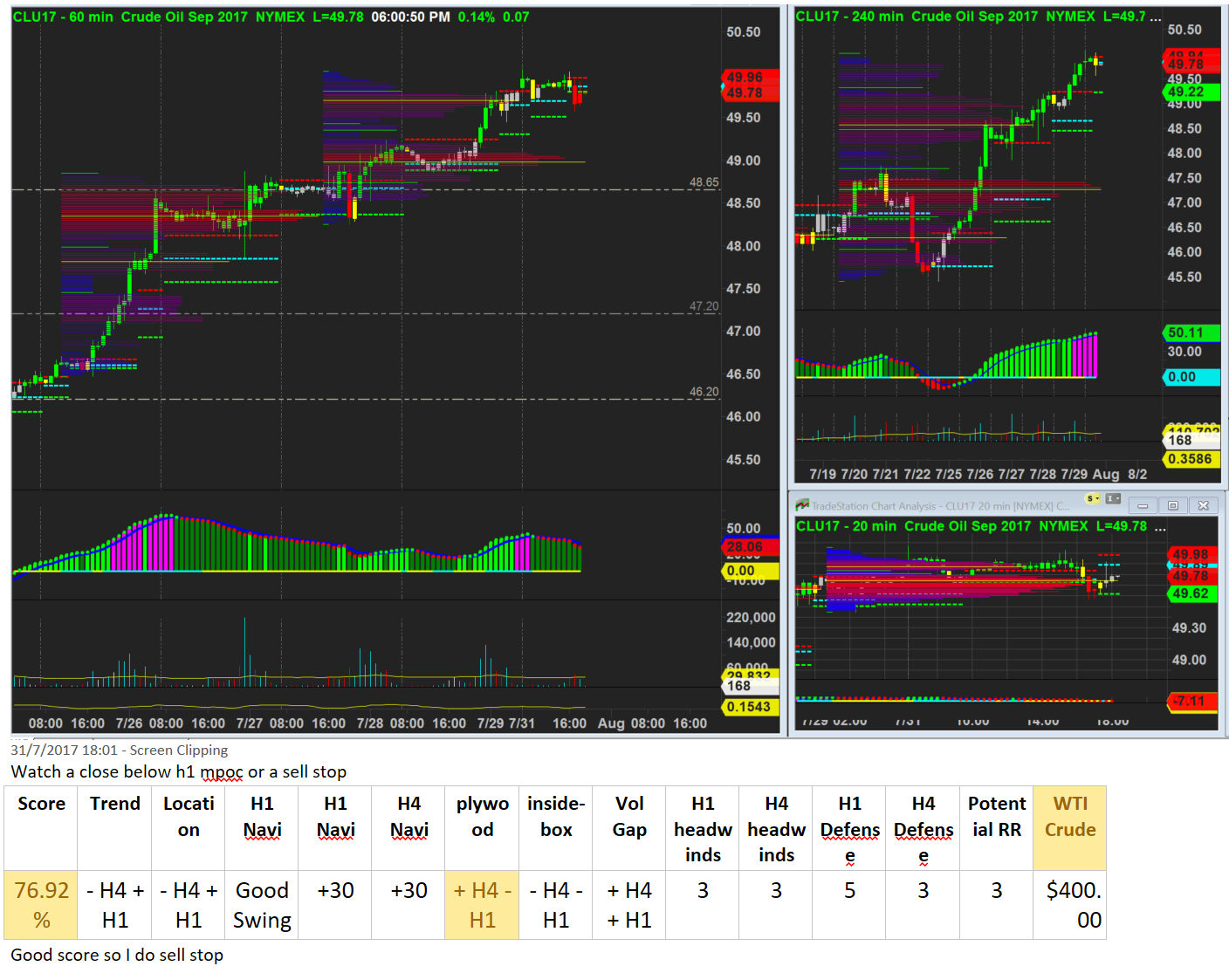Image resolution: width=1229 pixels, height=980 pixels.
Task: Click the 'Watch a close below h1 mpoc' note
Action: [179, 771]
